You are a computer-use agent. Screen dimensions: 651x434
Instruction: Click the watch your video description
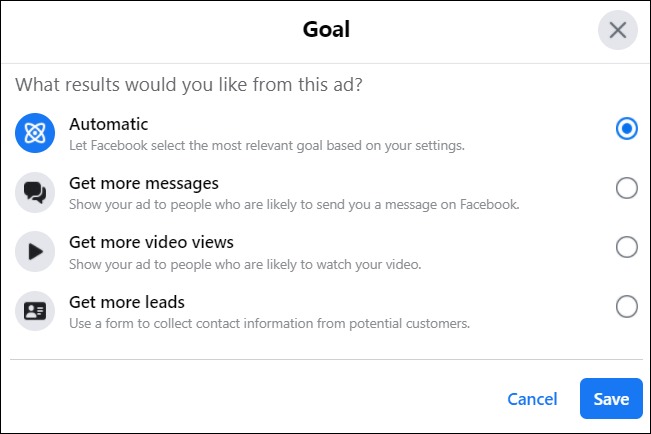click(245, 265)
